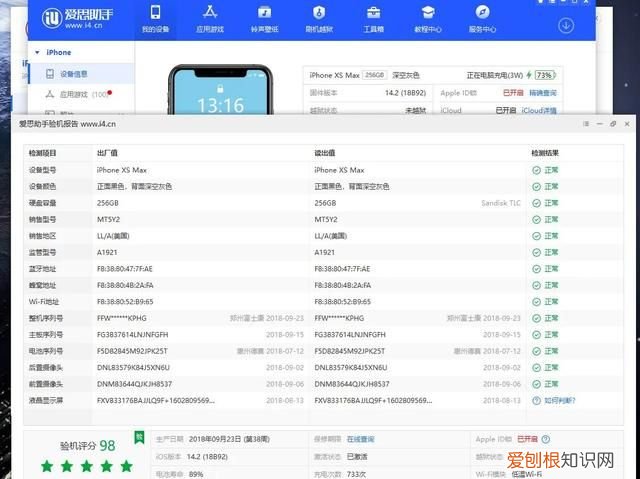Viewport: 640px width, 479px height.
Task: Click the five-star rating row
Action: [87, 466]
